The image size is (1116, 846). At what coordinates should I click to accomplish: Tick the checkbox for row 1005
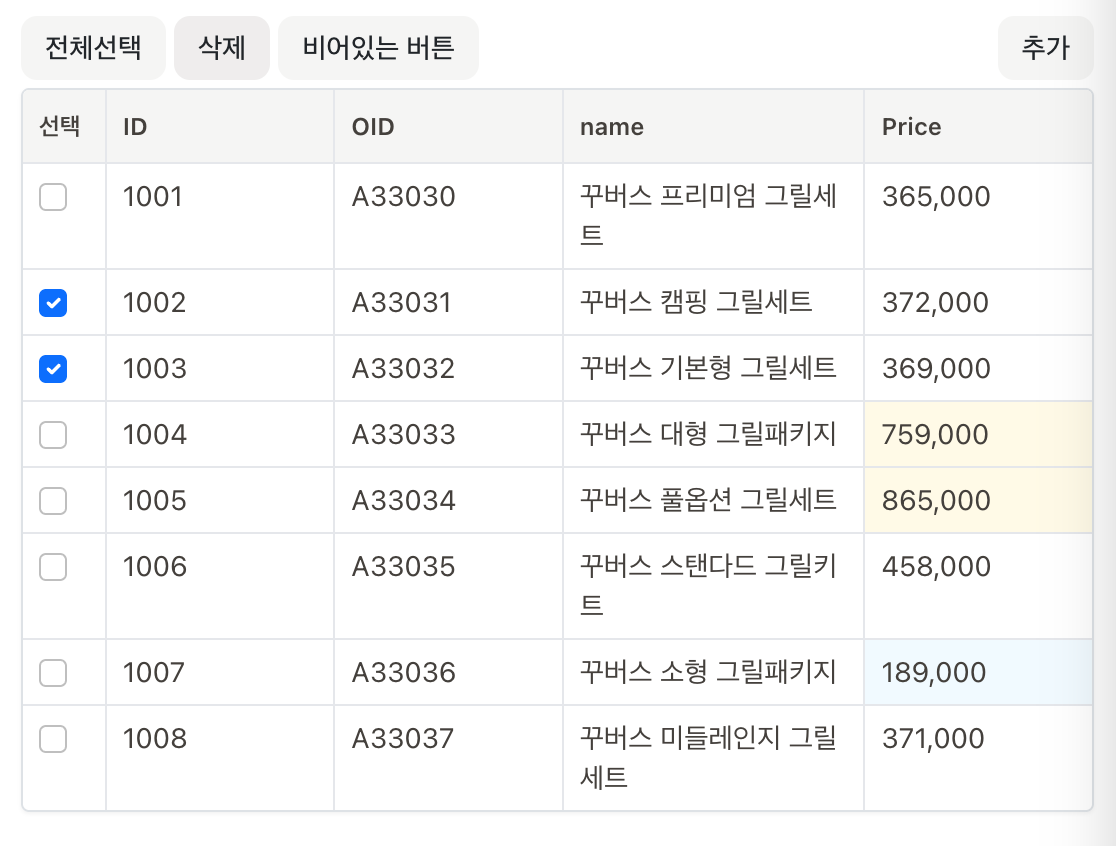(53, 501)
